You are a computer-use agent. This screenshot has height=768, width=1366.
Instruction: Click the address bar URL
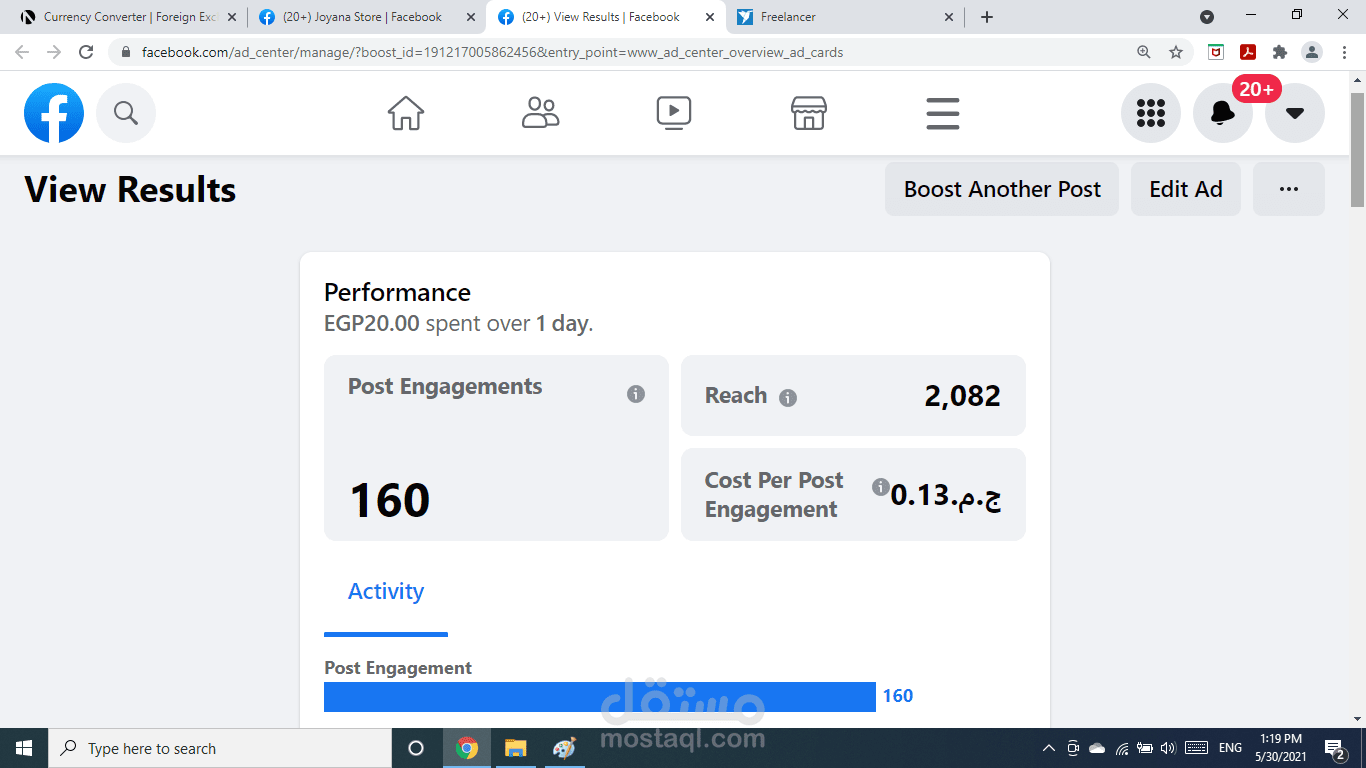[x=492, y=52]
